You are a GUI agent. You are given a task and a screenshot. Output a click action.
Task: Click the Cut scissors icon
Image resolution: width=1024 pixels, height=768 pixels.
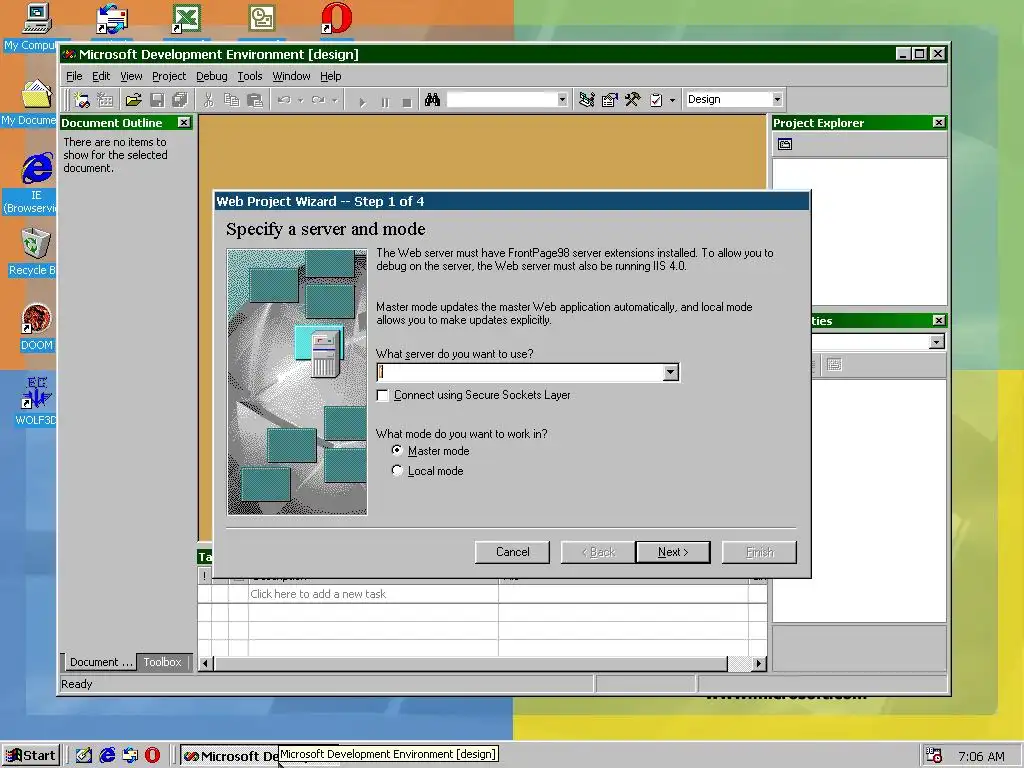point(208,100)
